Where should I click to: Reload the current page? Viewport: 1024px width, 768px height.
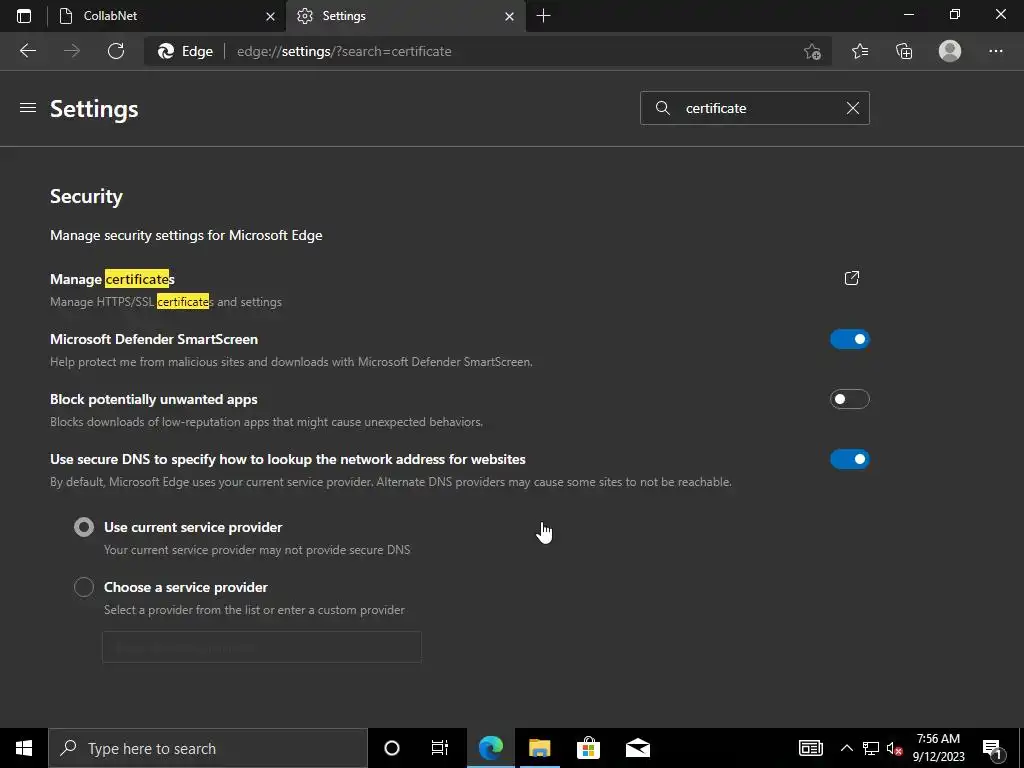pyautogui.click(x=116, y=51)
